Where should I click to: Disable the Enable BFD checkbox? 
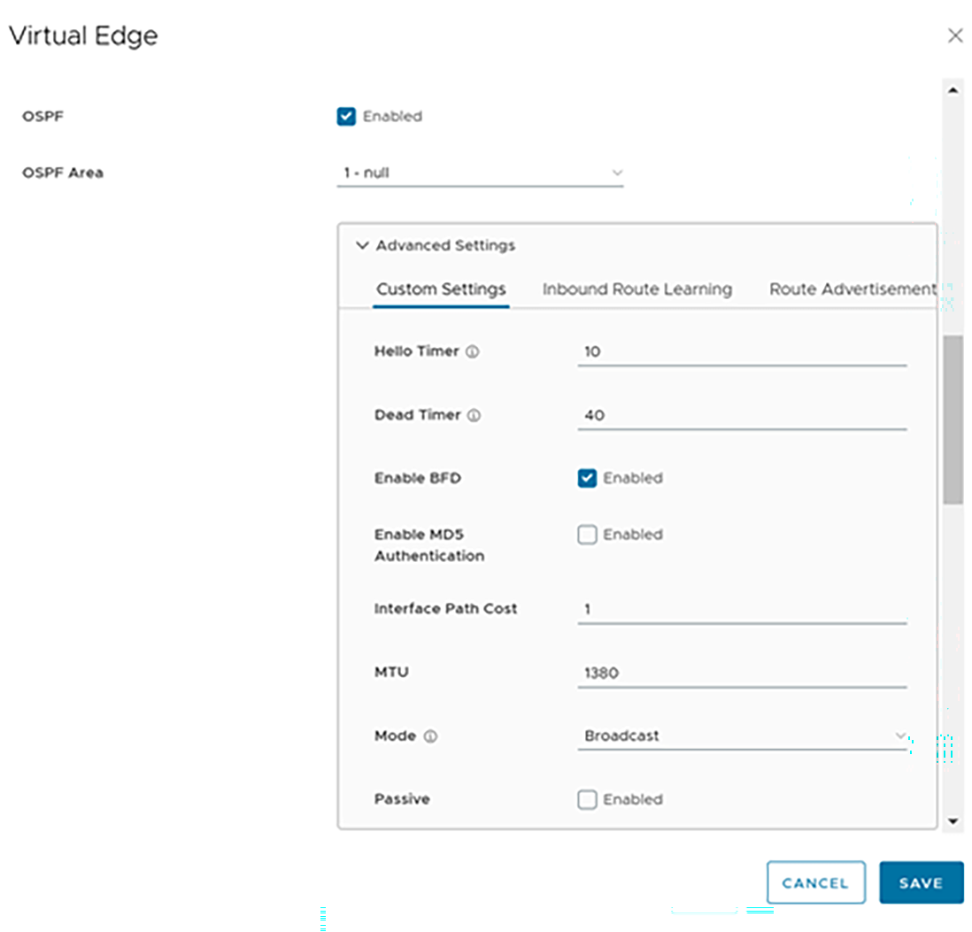(587, 478)
